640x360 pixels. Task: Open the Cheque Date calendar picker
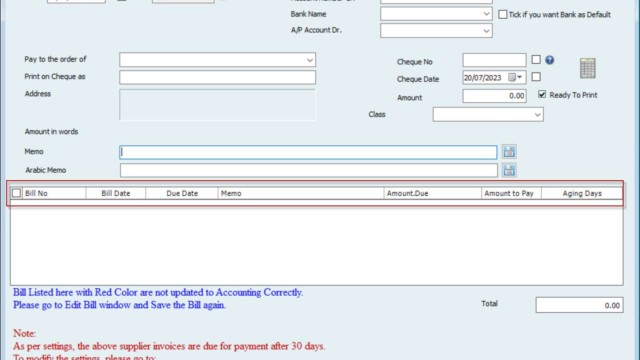515,77
